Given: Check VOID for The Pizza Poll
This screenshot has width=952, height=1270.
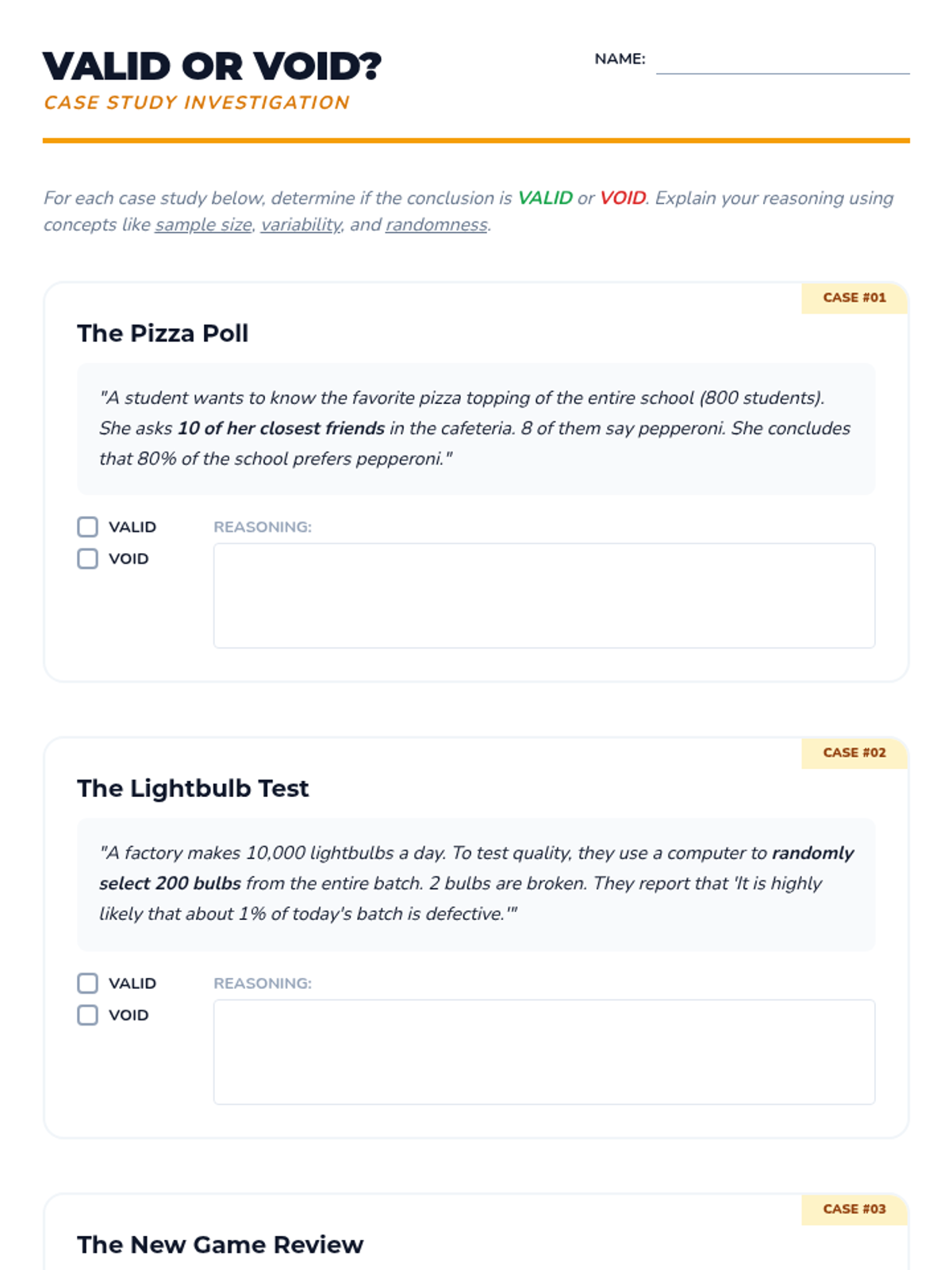Looking at the screenshot, I should (88, 559).
